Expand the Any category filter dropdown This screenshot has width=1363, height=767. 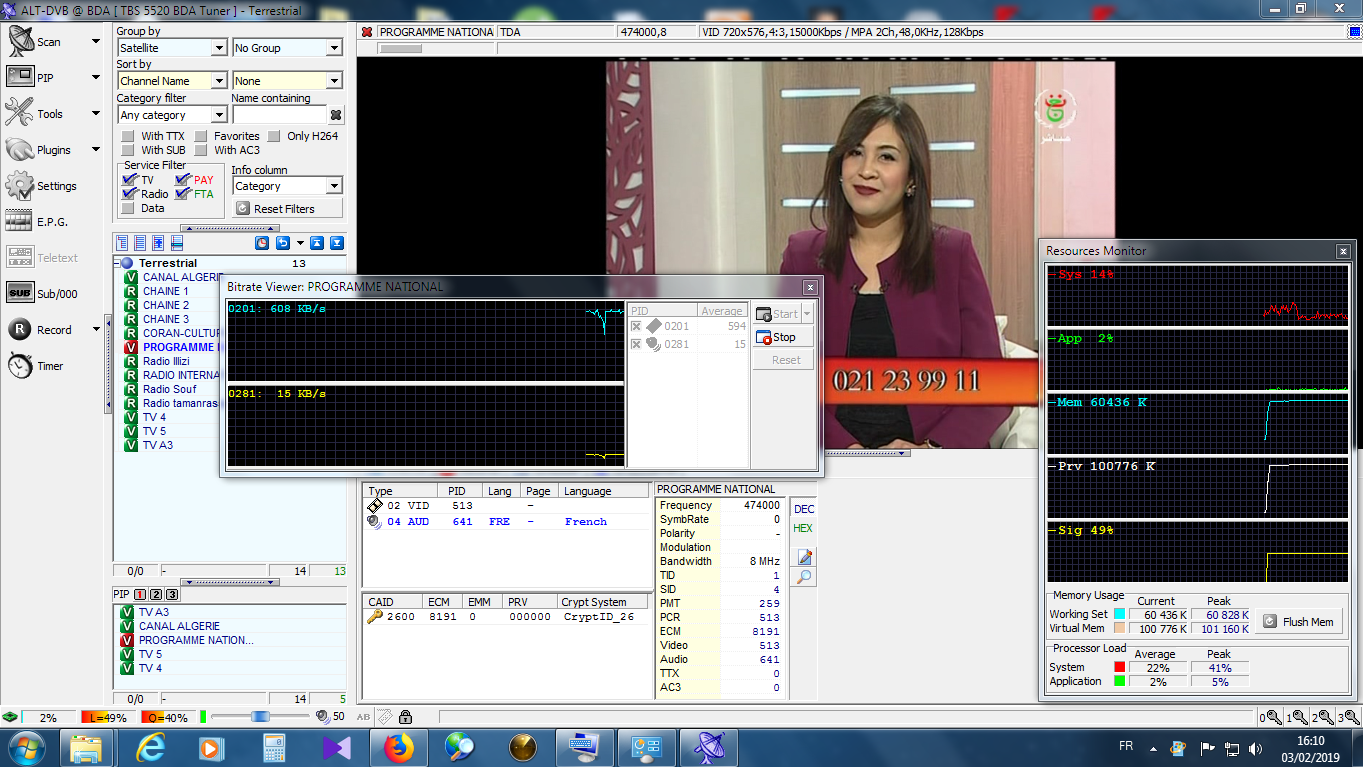pos(219,115)
